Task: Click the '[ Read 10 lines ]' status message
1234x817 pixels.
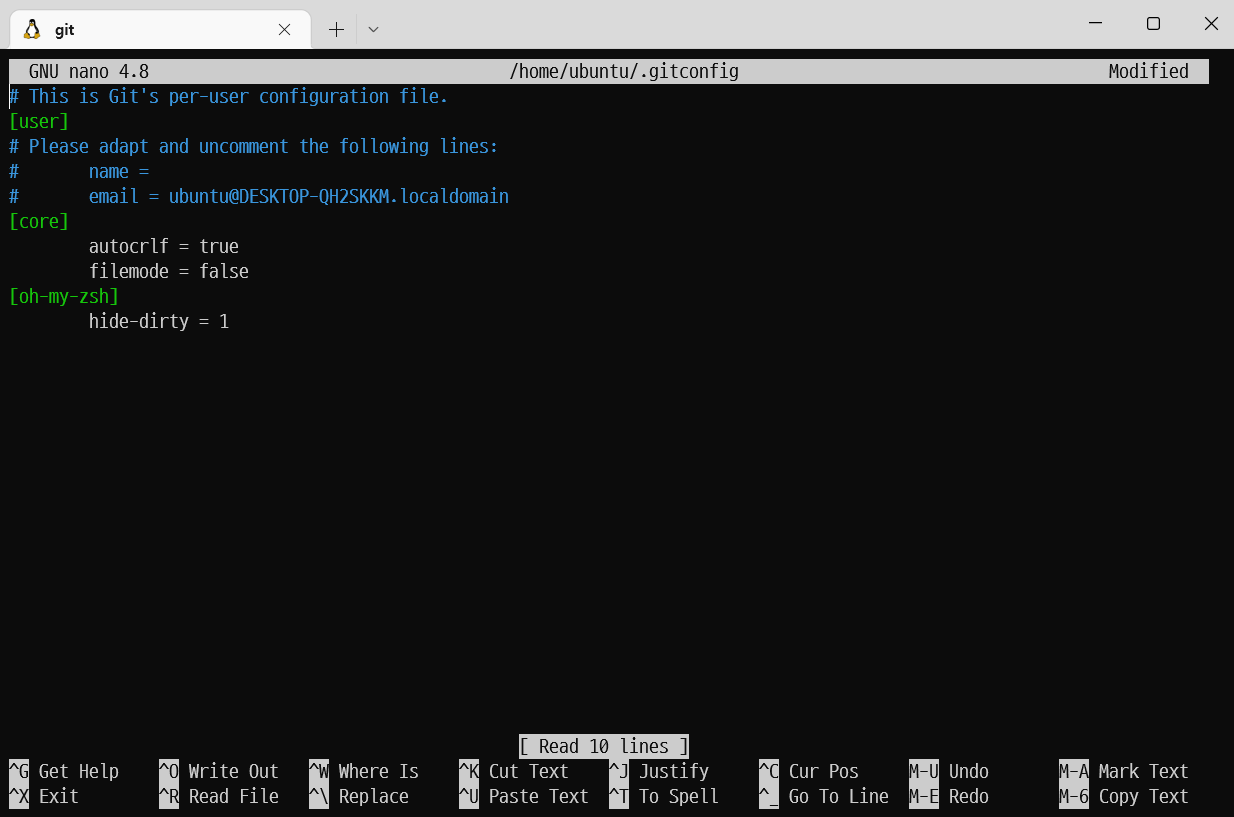Action: coord(604,747)
